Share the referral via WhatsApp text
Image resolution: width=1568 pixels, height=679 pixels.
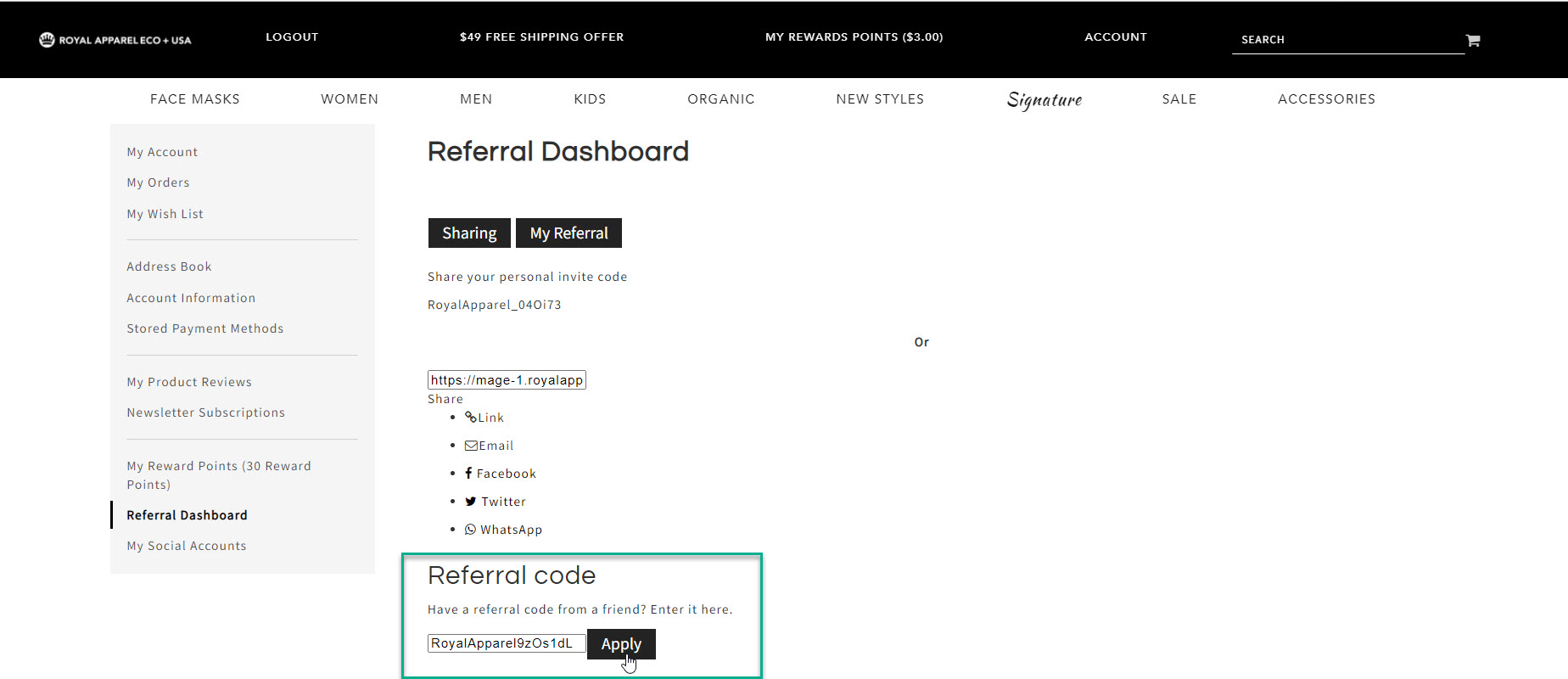coord(512,530)
